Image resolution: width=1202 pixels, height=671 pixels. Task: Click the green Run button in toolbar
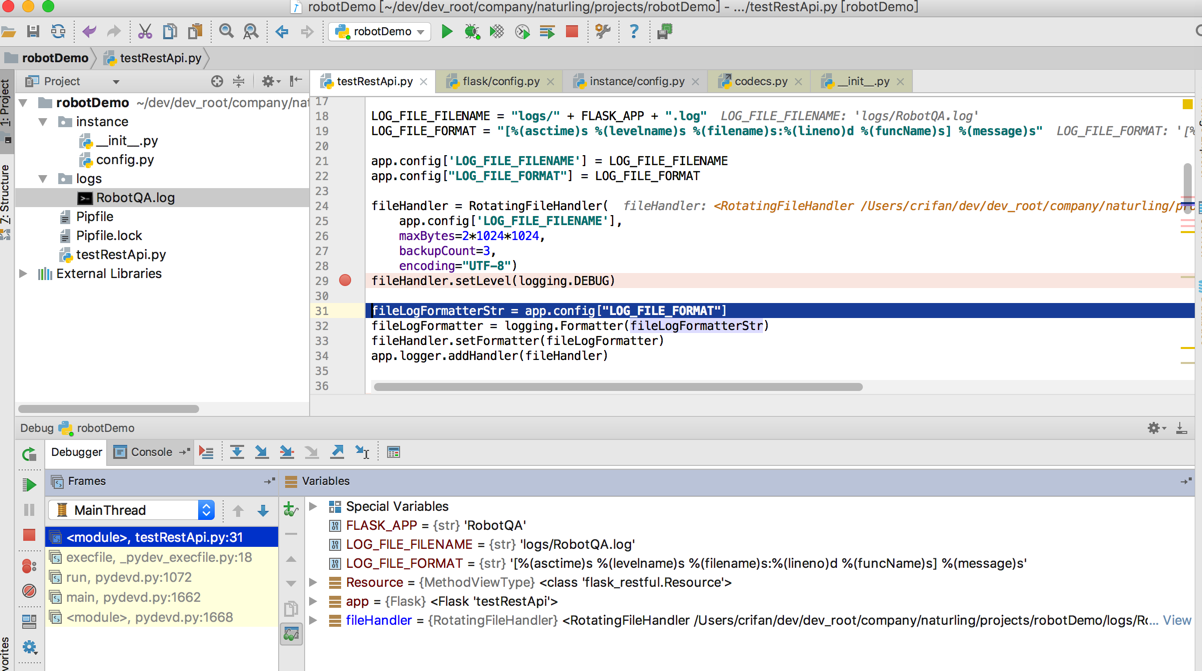pyautogui.click(x=447, y=32)
